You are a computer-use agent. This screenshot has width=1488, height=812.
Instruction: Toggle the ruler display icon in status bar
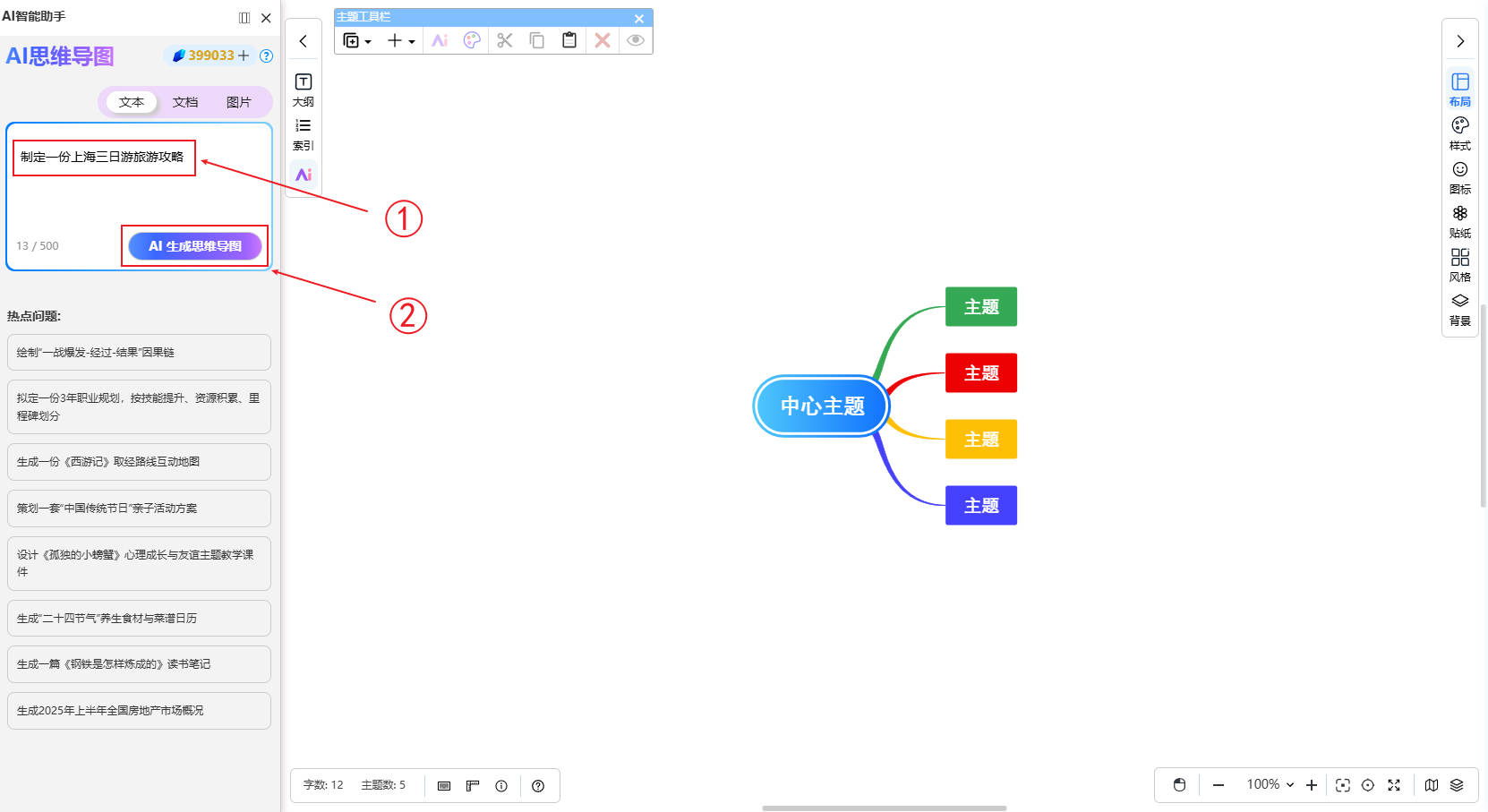click(473, 786)
